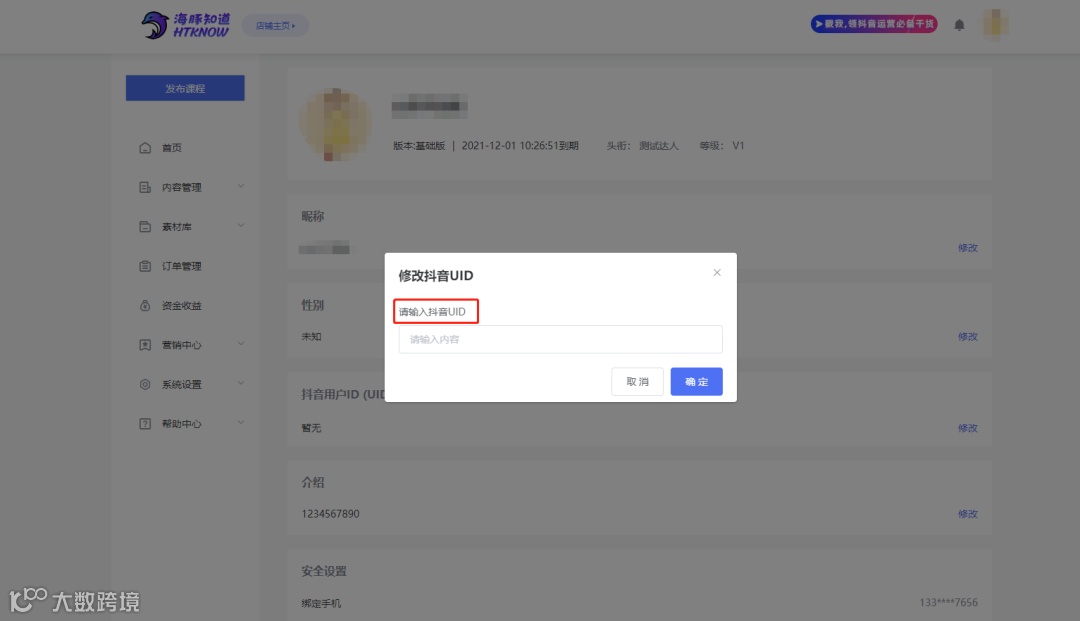
Task: Click the 资金收益 money bag icon
Action: click(x=145, y=305)
